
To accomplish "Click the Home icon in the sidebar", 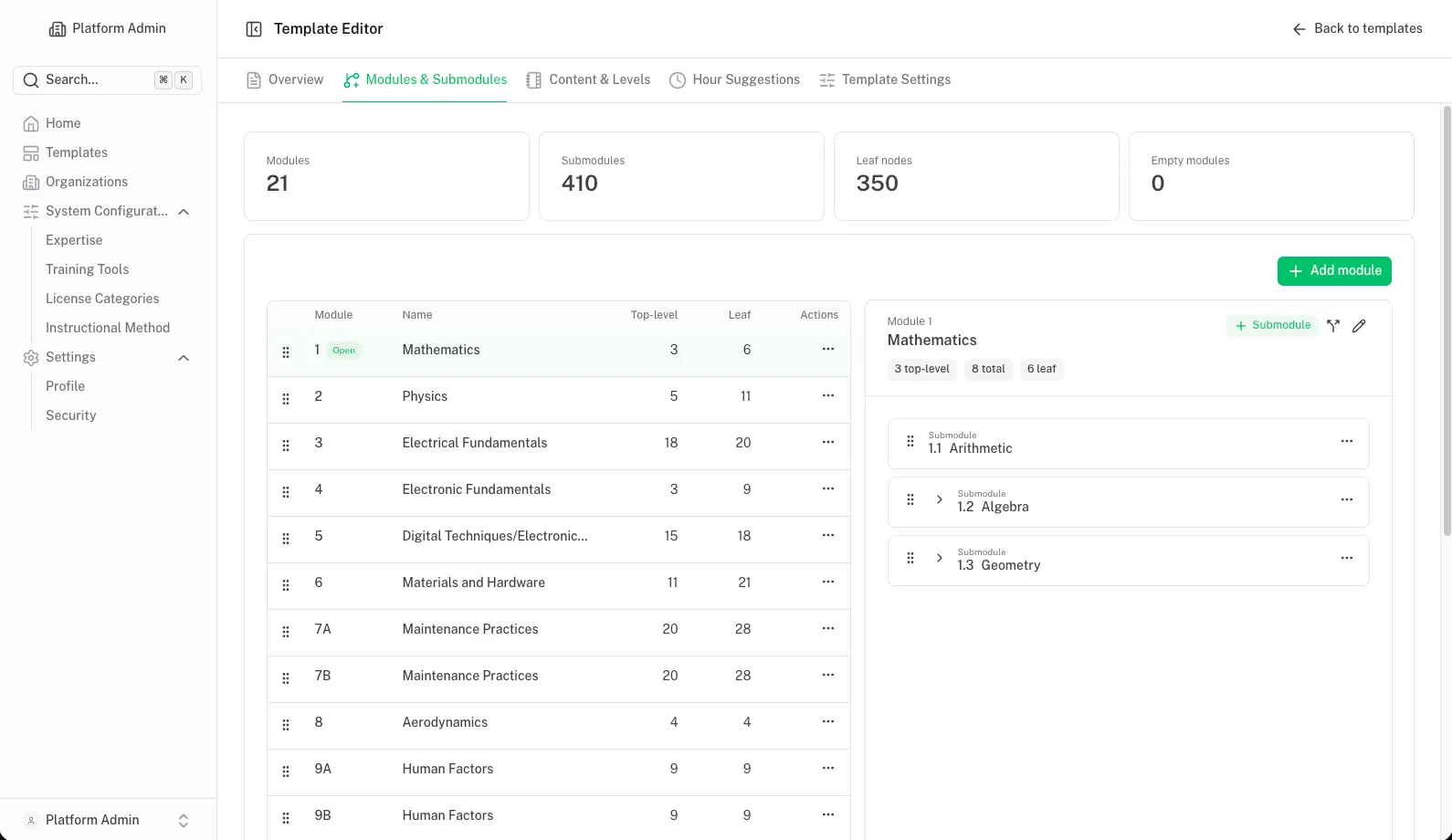I will [x=31, y=123].
